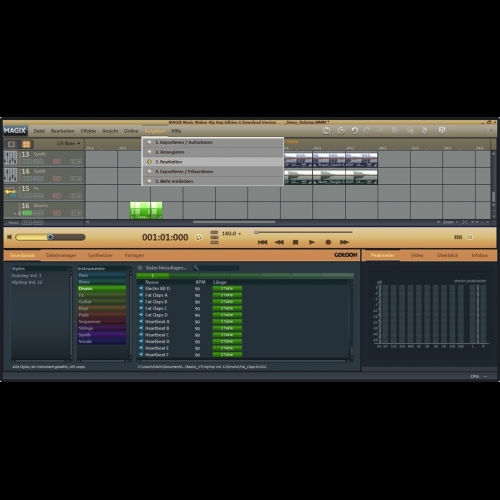The width and height of the screenshot is (500, 500).
Task: Click the grid icon right of transport
Action: 458,237
